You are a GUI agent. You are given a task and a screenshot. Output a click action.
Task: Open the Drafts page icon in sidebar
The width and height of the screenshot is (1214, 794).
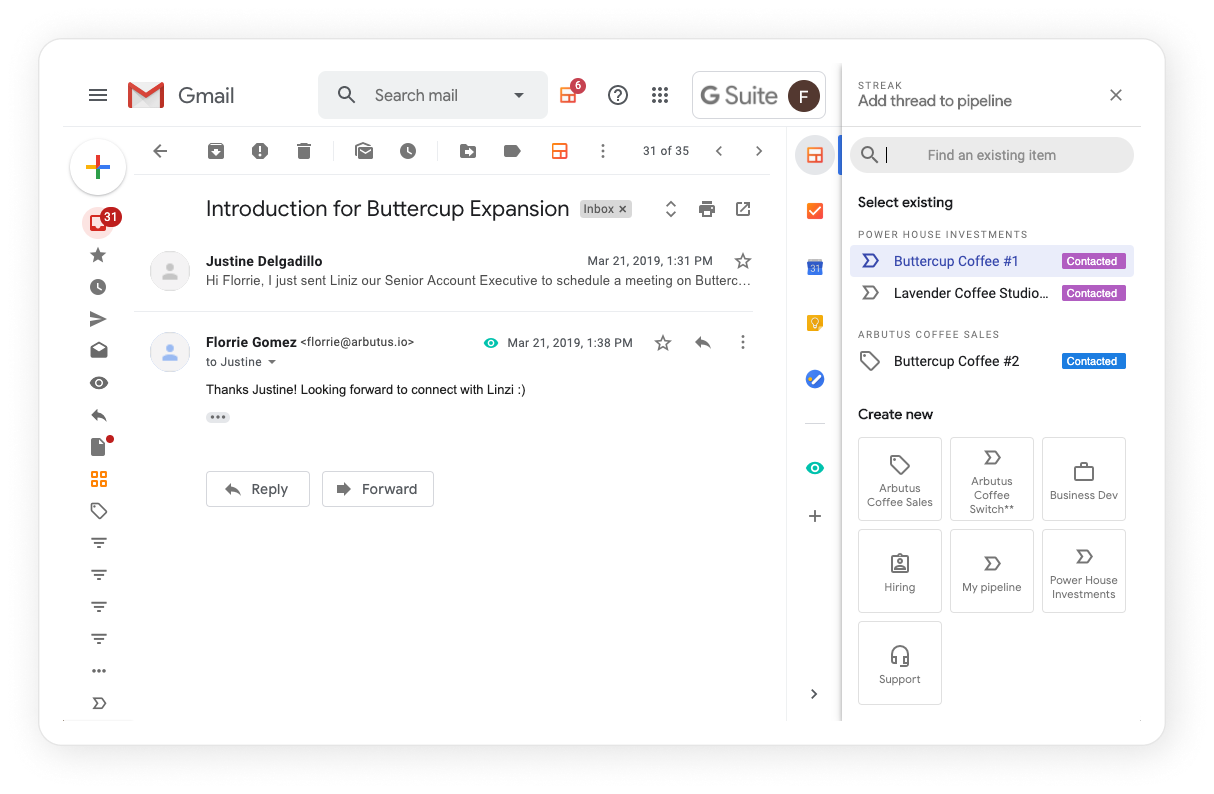click(99, 447)
